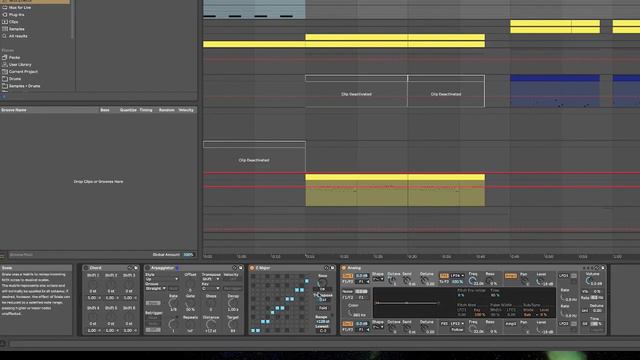Open User Library place
This screenshot has height=360, width=640.
pyautogui.click(x=20, y=64)
